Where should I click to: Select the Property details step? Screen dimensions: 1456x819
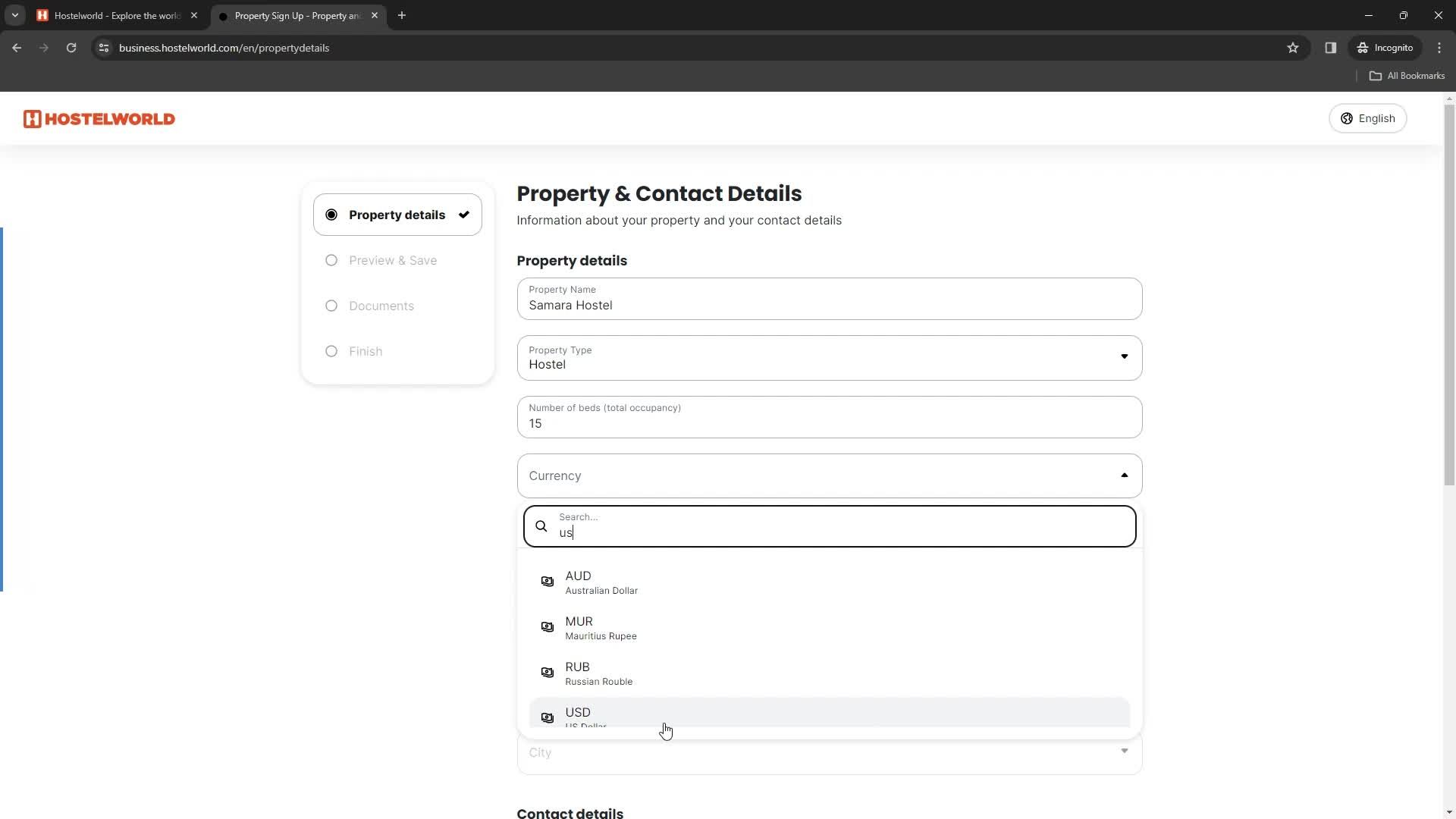[x=397, y=215]
